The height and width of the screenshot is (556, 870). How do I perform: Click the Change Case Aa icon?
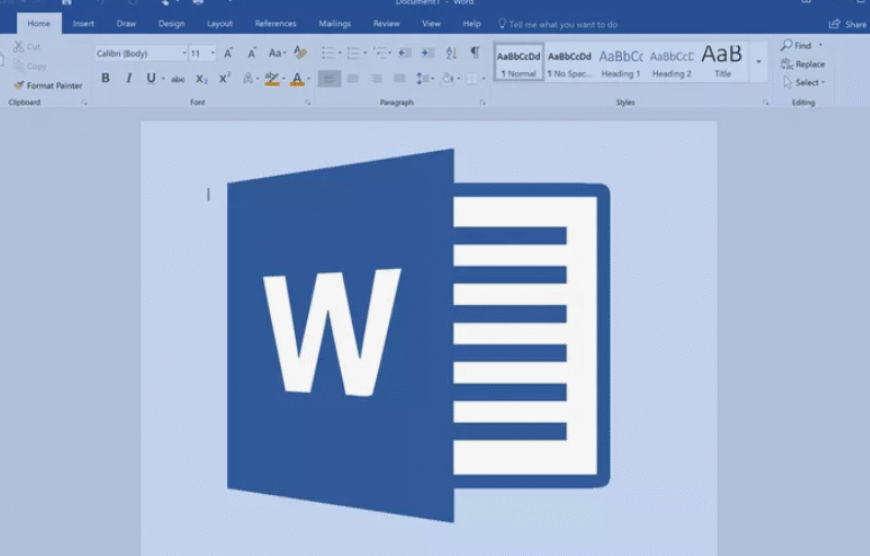click(275, 53)
